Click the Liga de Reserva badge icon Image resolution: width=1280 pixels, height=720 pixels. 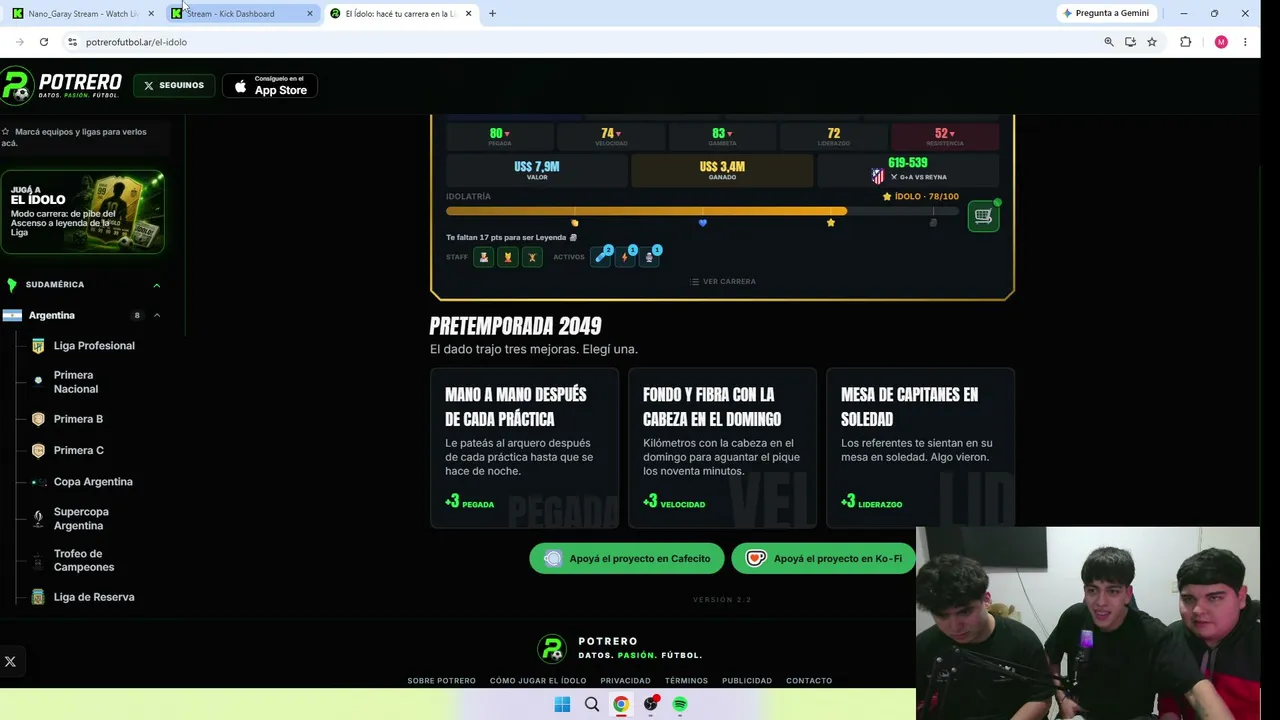(38, 597)
